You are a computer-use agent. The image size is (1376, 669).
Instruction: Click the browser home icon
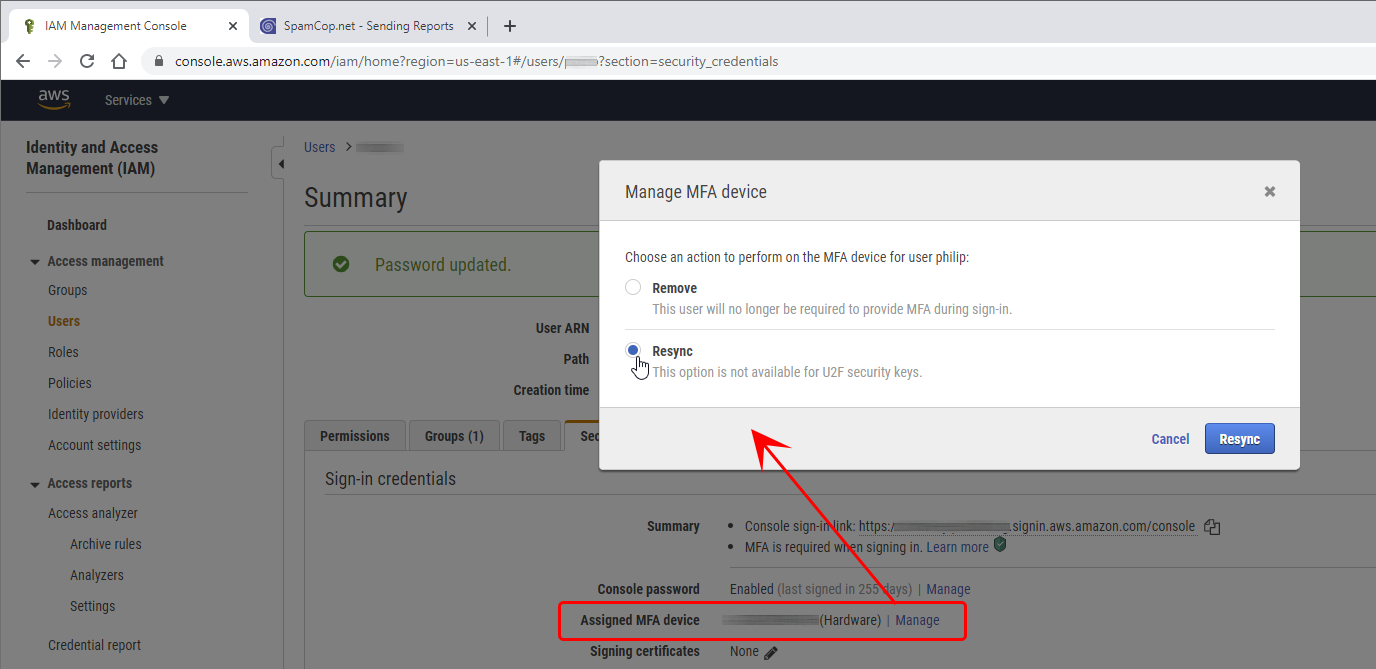point(119,61)
